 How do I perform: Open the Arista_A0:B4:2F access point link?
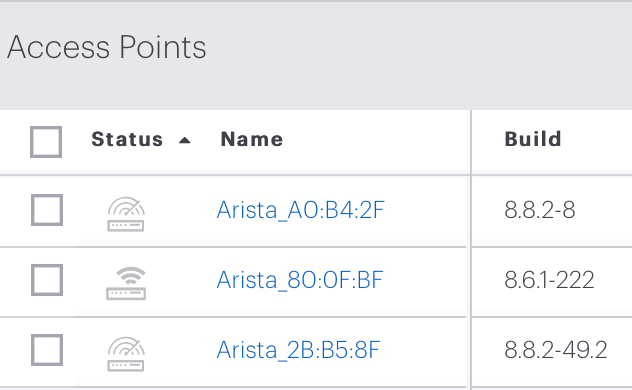(300, 210)
